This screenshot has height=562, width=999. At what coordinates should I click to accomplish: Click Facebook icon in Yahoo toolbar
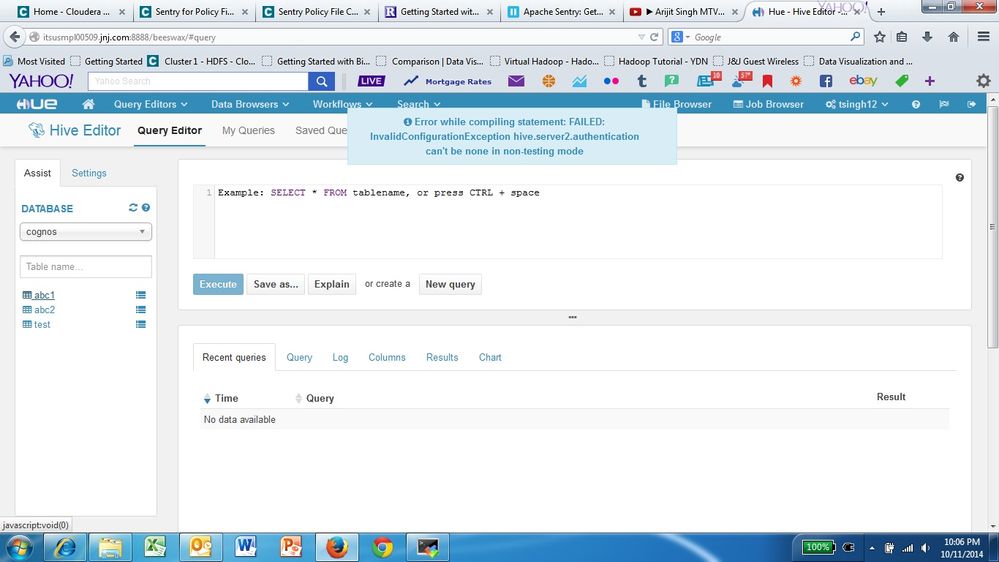point(826,81)
